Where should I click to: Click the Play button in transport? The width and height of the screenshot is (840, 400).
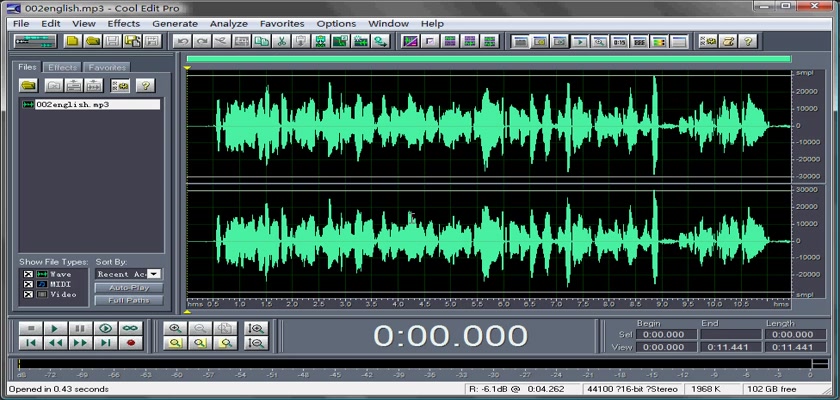point(55,328)
